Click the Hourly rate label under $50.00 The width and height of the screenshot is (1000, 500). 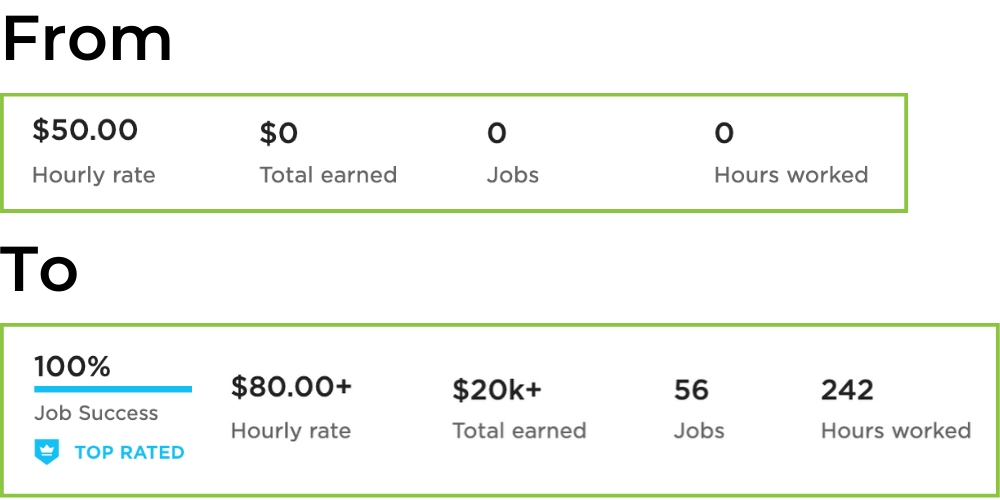pos(94,175)
